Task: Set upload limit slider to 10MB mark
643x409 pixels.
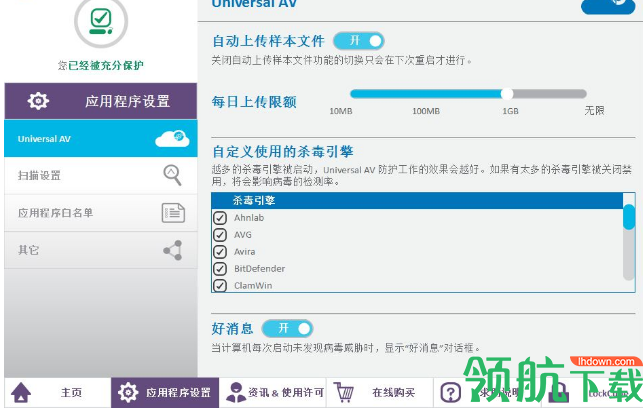Action: pos(352,94)
